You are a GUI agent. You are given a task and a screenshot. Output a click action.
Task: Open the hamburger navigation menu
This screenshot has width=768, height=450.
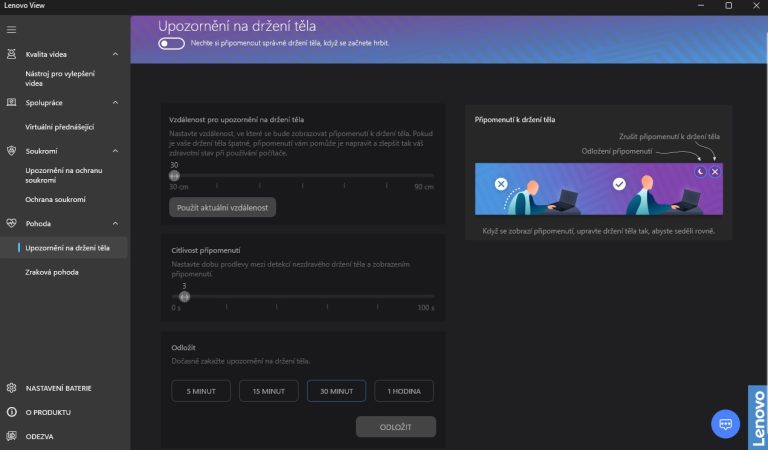[12, 29]
